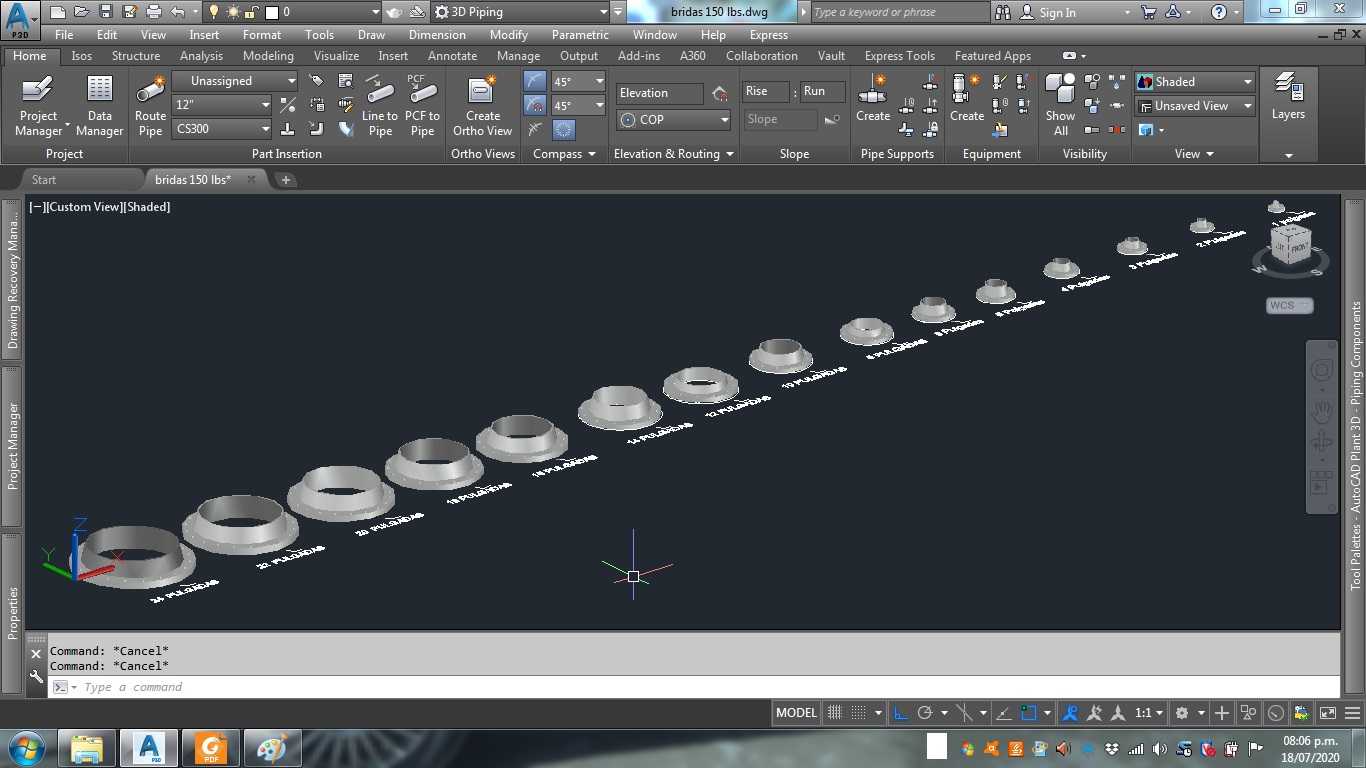
Task: Open command line customize wrench
Action: [x=36, y=677]
